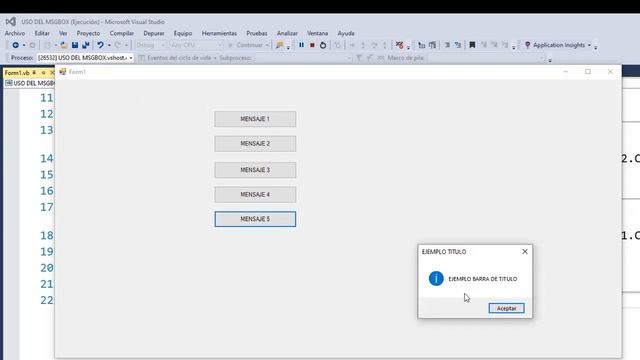Click Aceptar in the message box
The image size is (640, 360).
point(507,308)
